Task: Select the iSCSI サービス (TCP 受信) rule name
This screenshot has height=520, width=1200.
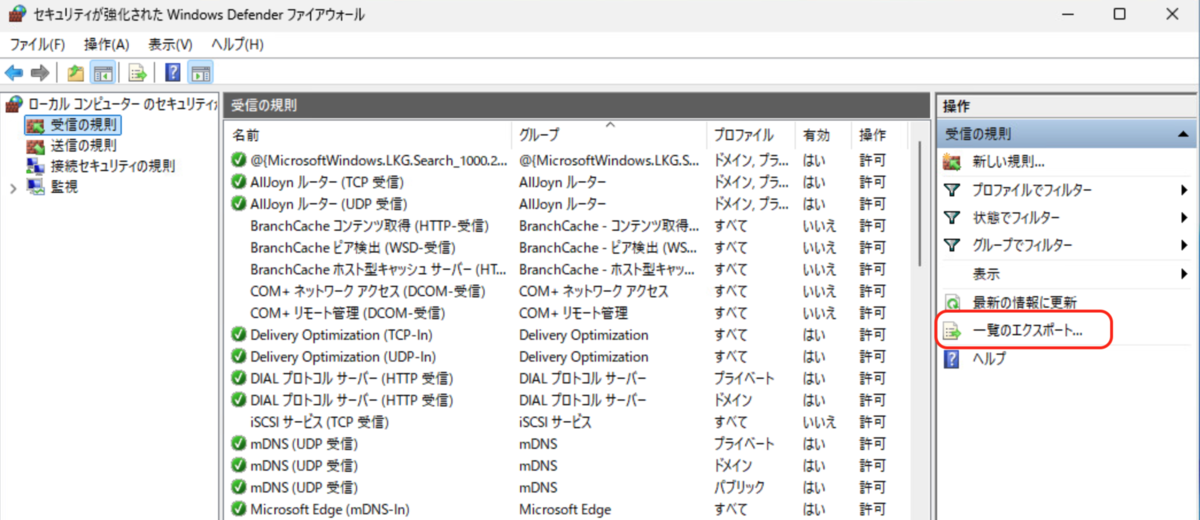Action: click(319, 423)
